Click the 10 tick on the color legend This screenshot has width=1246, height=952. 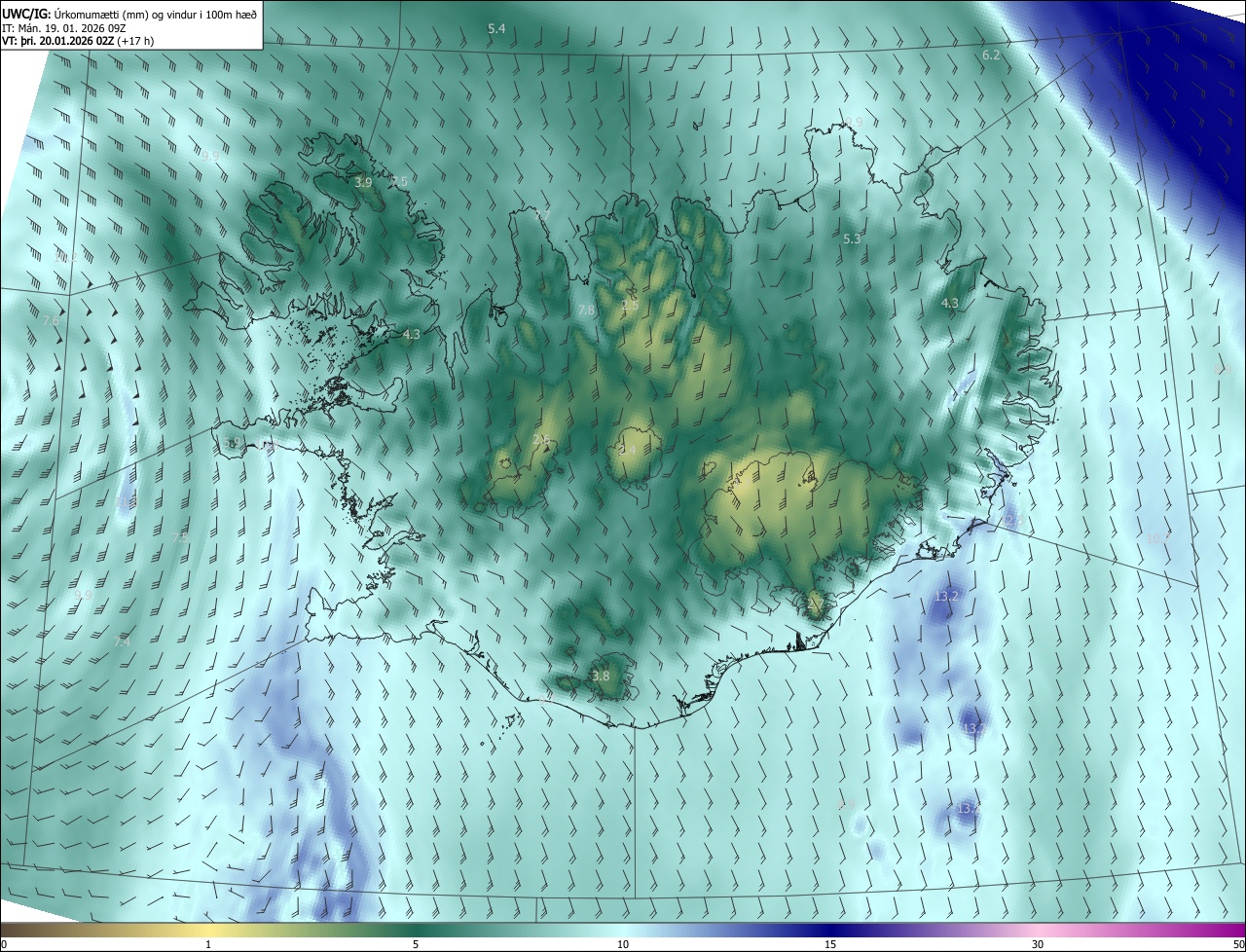point(623,944)
